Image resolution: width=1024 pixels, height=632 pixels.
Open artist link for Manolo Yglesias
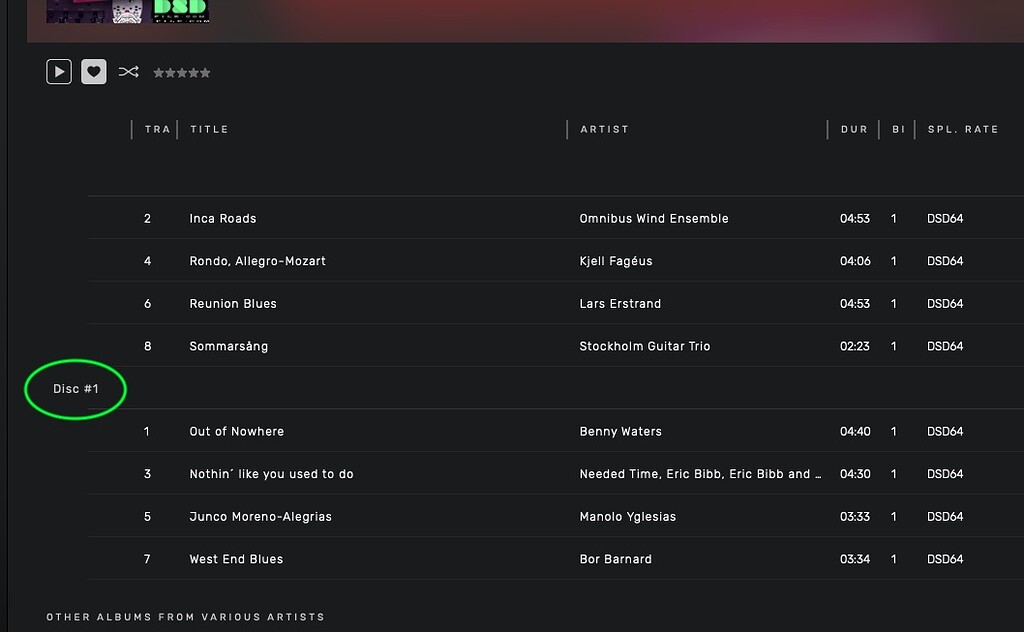coord(628,516)
